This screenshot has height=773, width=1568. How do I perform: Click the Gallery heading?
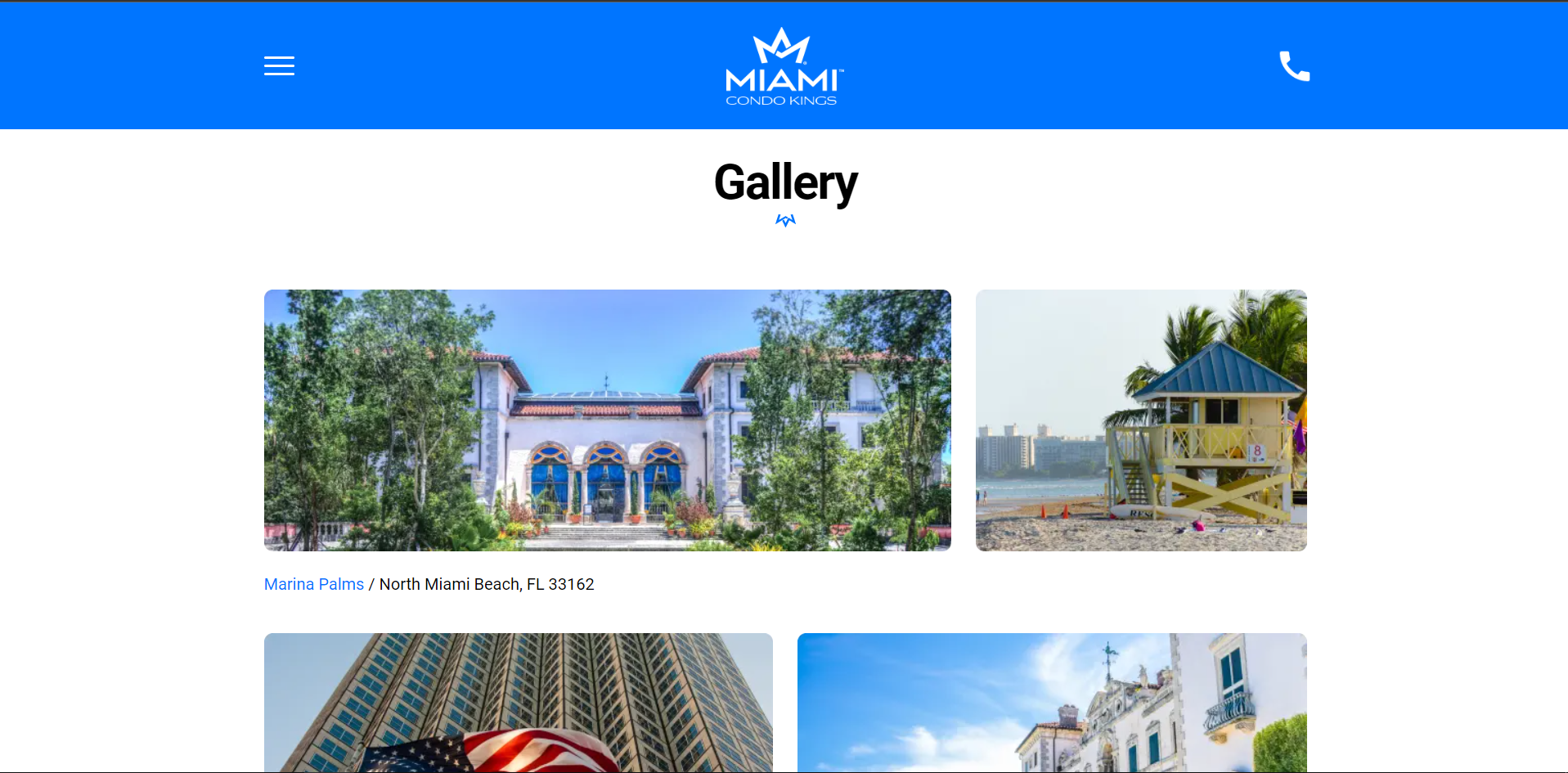point(785,182)
